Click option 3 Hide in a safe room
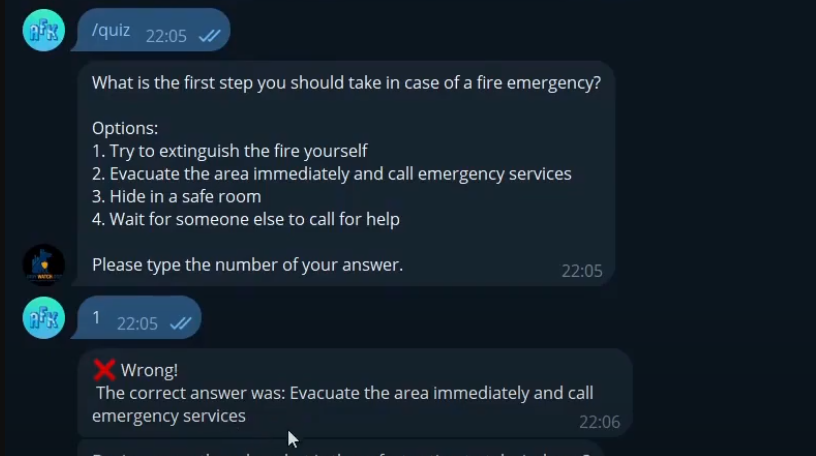The image size is (816, 456). click(176, 197)
